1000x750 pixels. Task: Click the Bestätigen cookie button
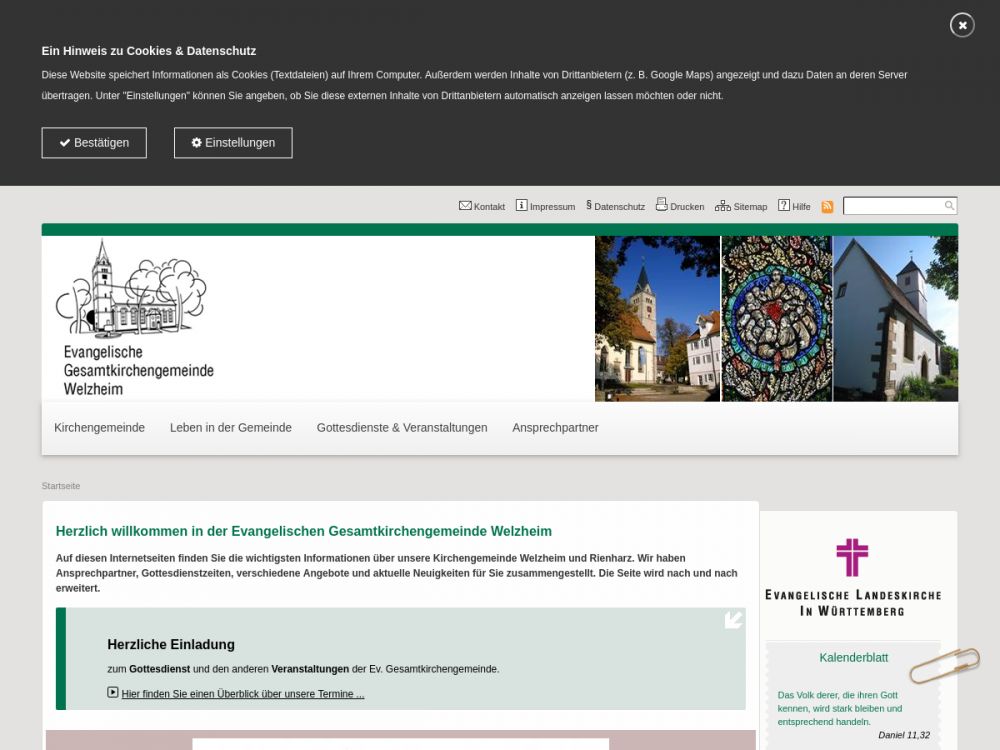94,143
